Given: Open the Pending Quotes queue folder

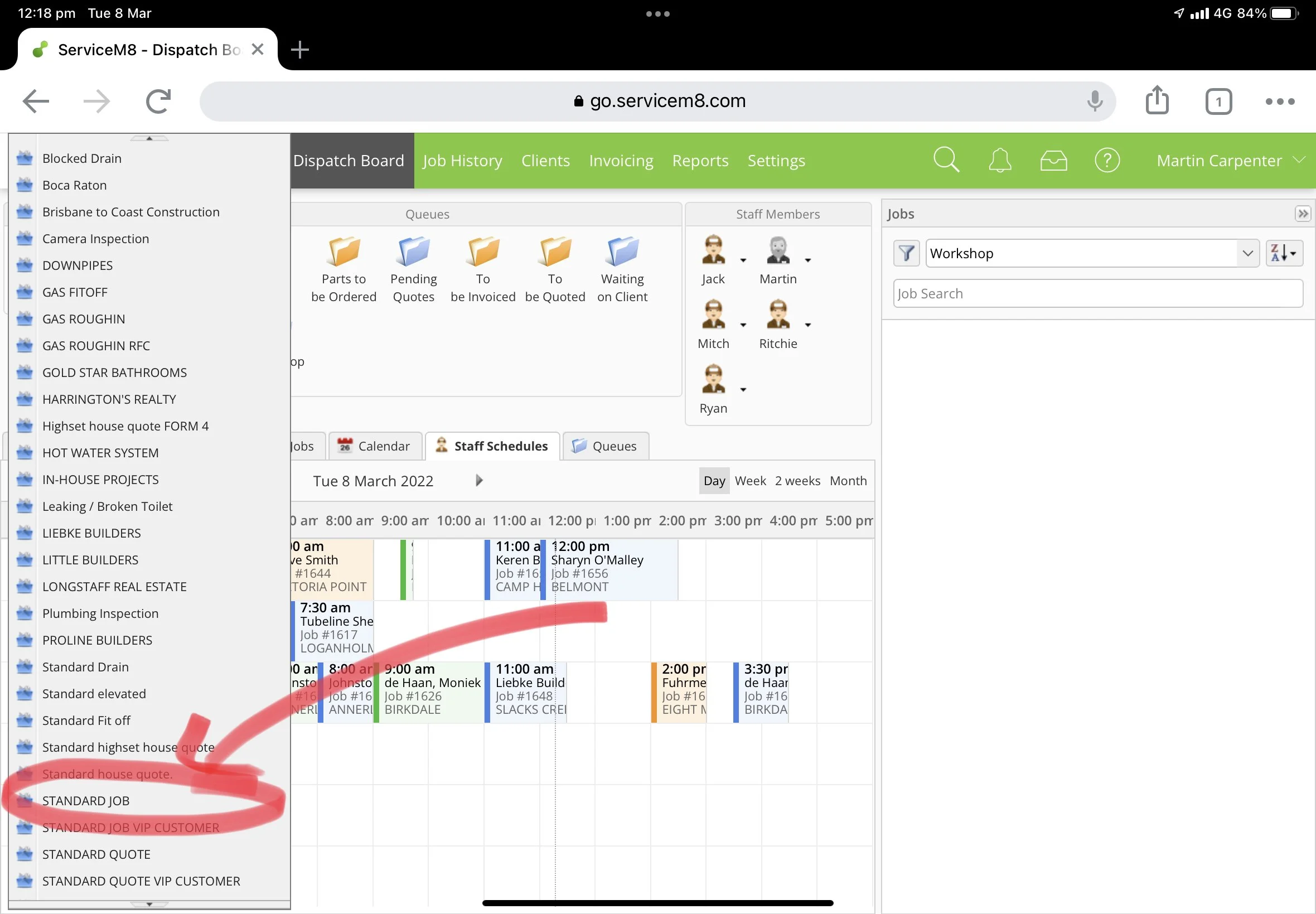Looking at the screenshot, I should [x=413, y=252].
